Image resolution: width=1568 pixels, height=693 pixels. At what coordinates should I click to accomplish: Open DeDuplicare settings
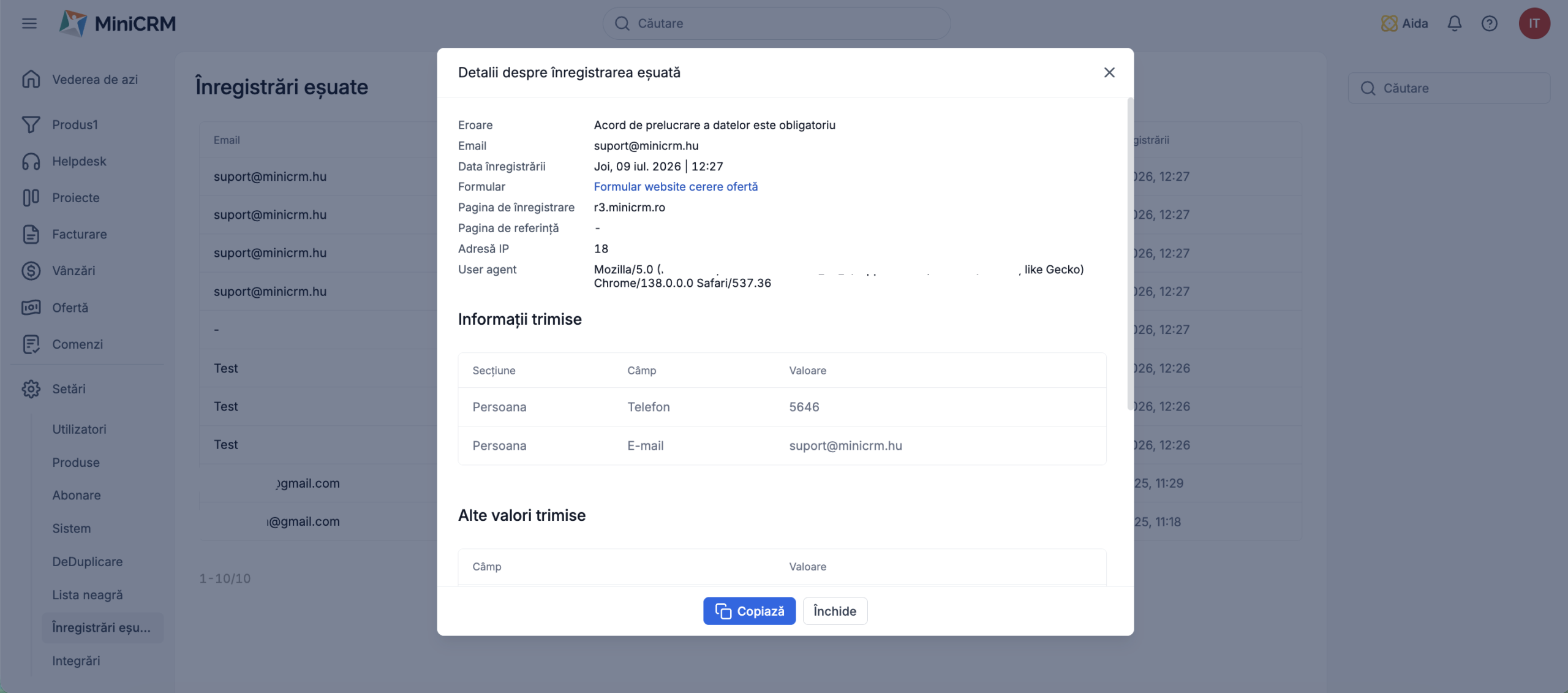click(x=87, y=561)
